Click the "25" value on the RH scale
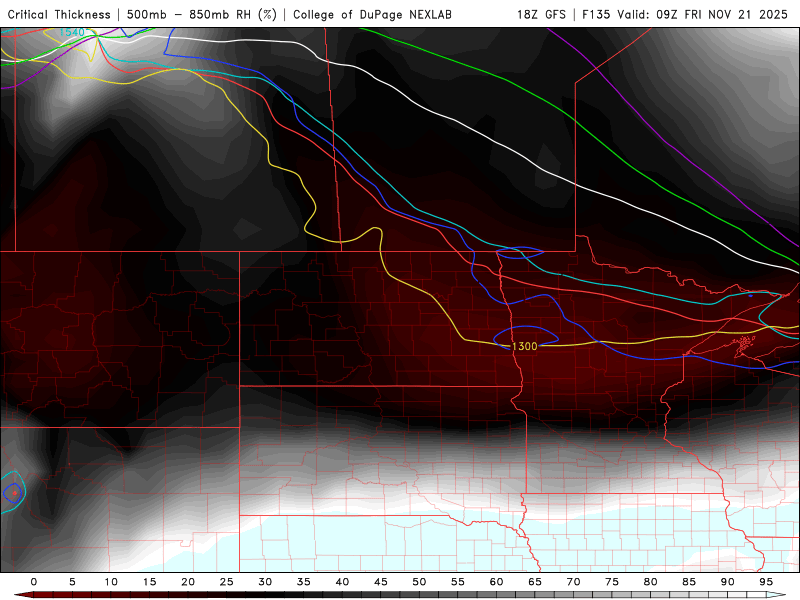 tap(227, 582)
